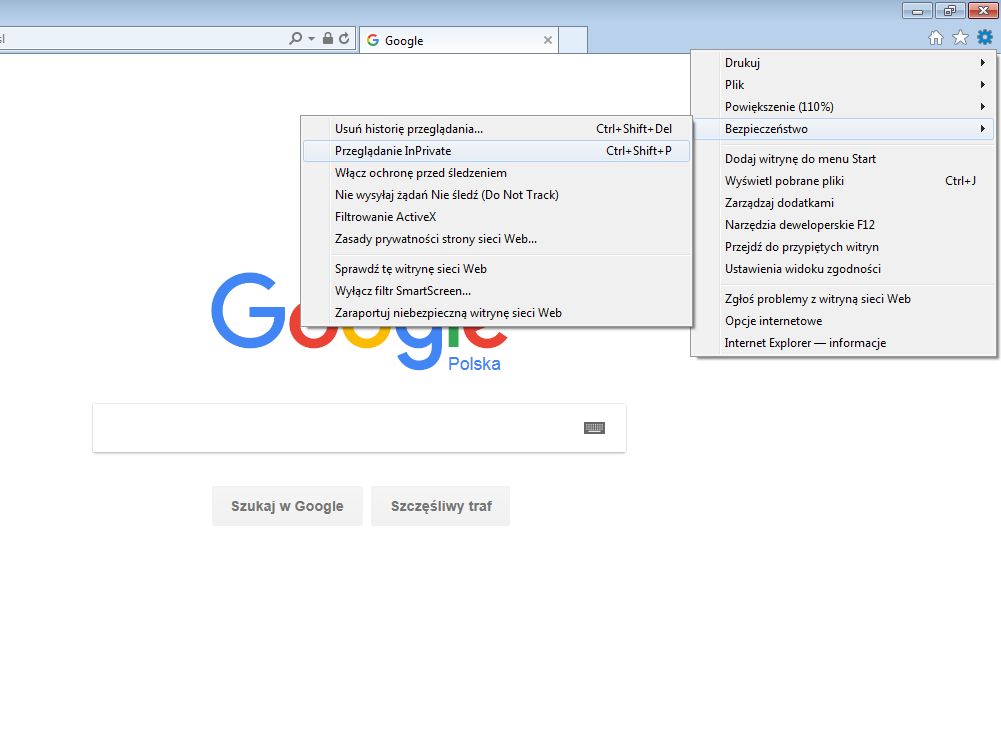The height and width of the screenshot is (742, 1001).
Task: Choose Usuń historię przeglądania
Action: (x=496, y=128)
